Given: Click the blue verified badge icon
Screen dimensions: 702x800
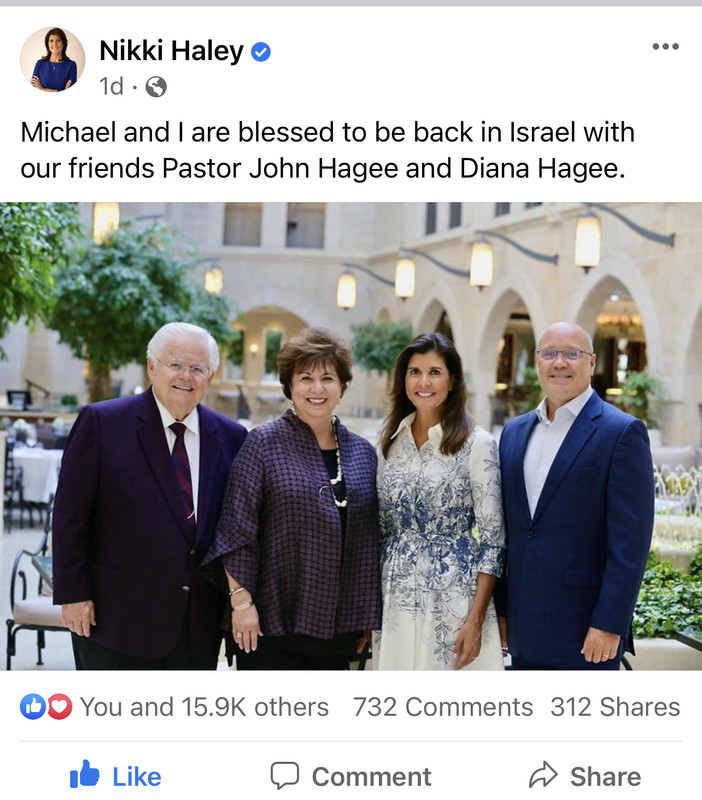Looking at the screenshot, I should [x=261, y=52].
